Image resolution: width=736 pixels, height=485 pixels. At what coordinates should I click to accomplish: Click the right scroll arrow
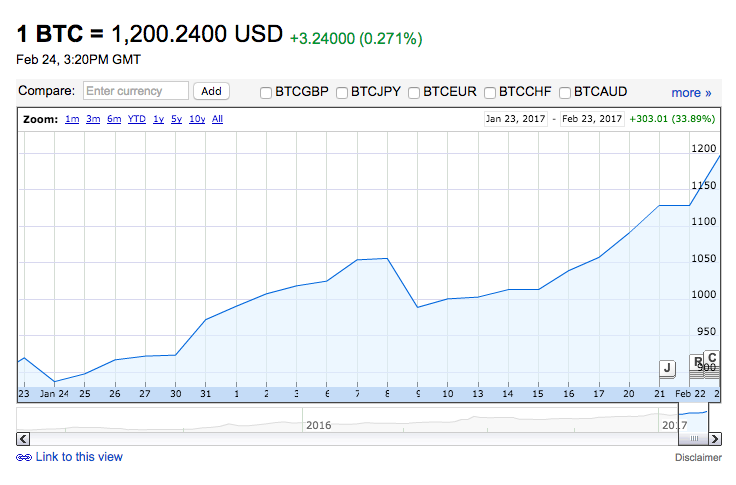coord(714,438)
